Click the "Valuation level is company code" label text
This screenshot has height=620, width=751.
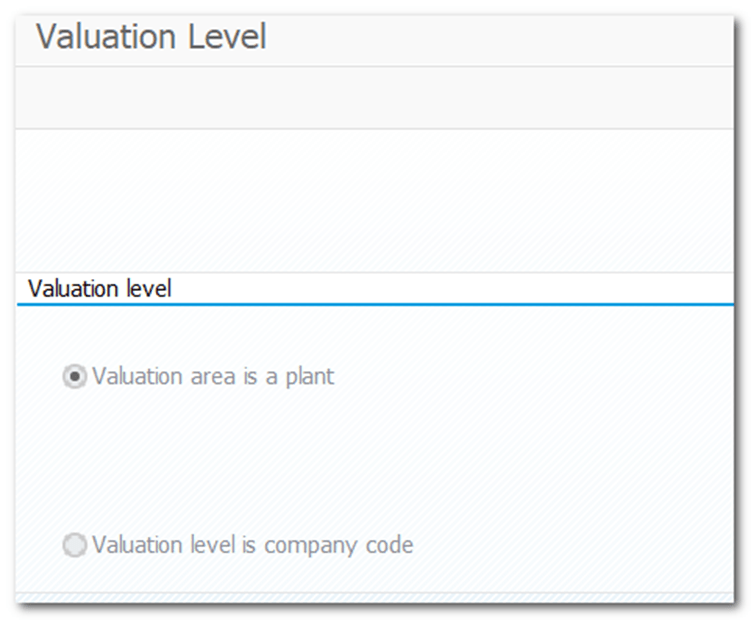pos(252,546)
